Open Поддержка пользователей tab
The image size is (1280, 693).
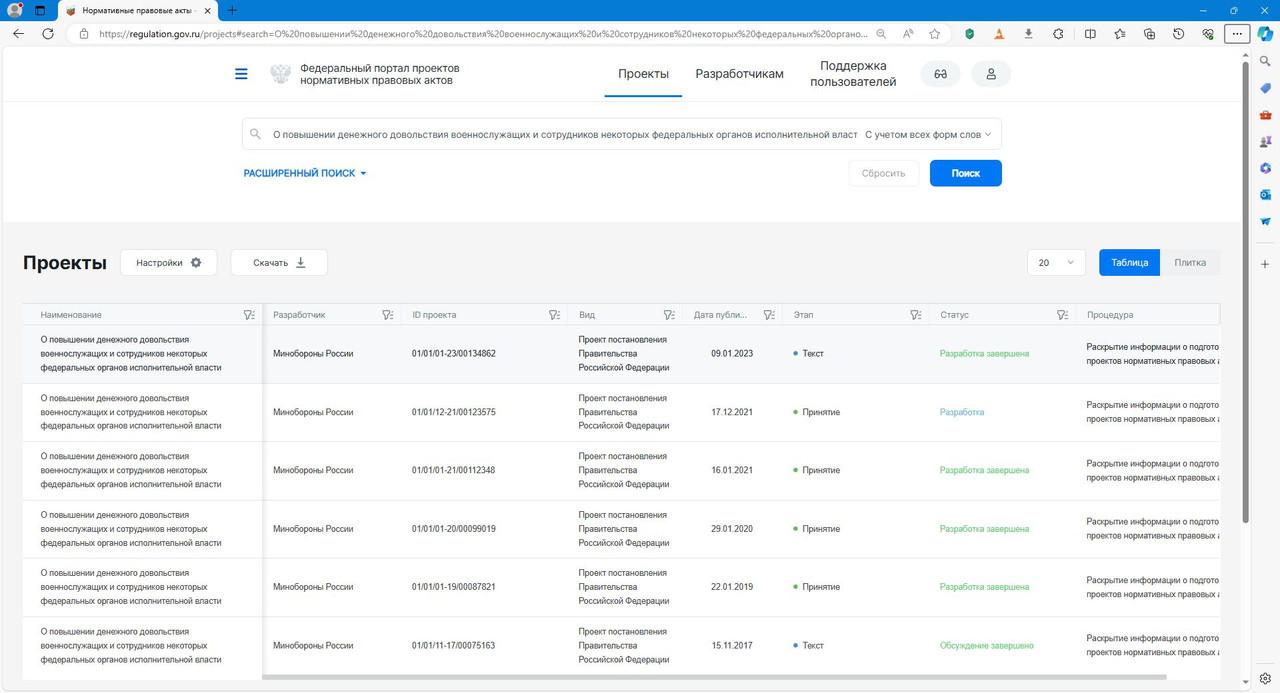tap(853, 74)
